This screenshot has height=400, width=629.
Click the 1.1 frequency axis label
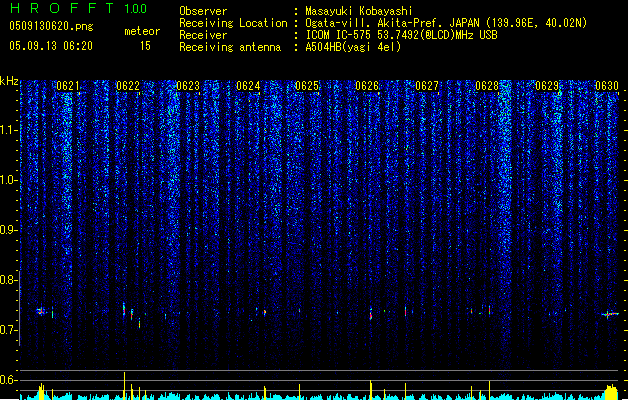click(x=7, y=130)
